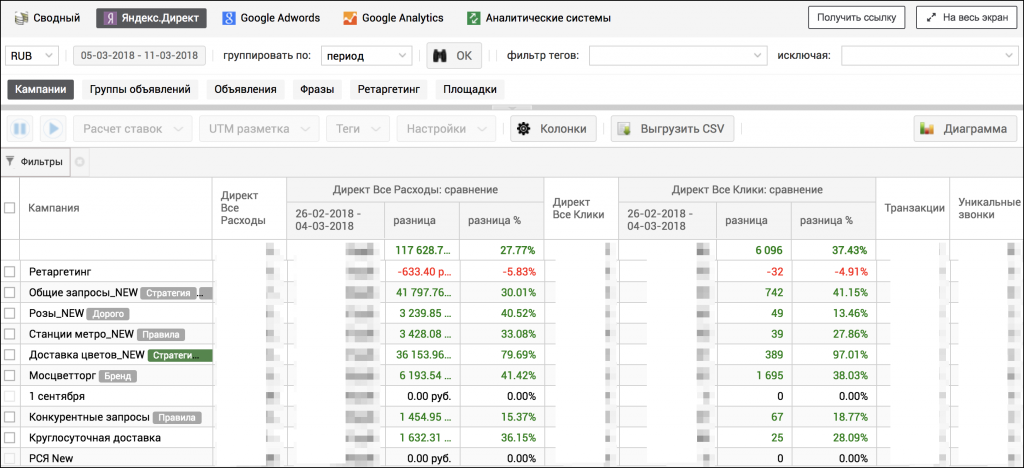
Task: Click the 1 695 clicks difference value
Action: pos(769,376)
